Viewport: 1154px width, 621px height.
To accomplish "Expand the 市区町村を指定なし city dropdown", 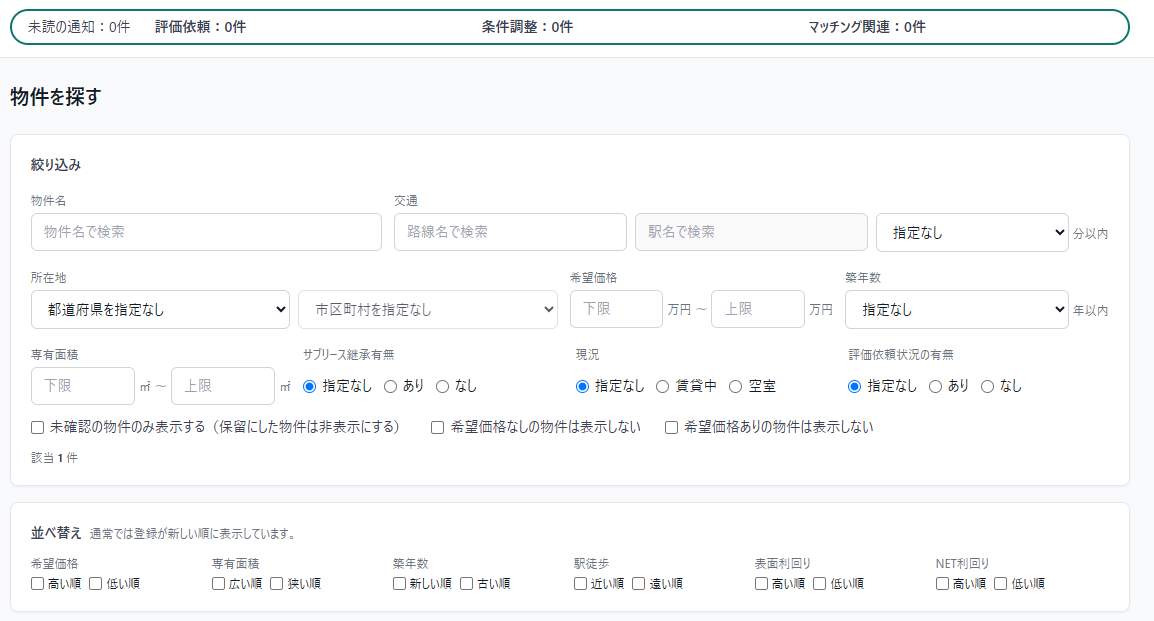I will [428, 310].
